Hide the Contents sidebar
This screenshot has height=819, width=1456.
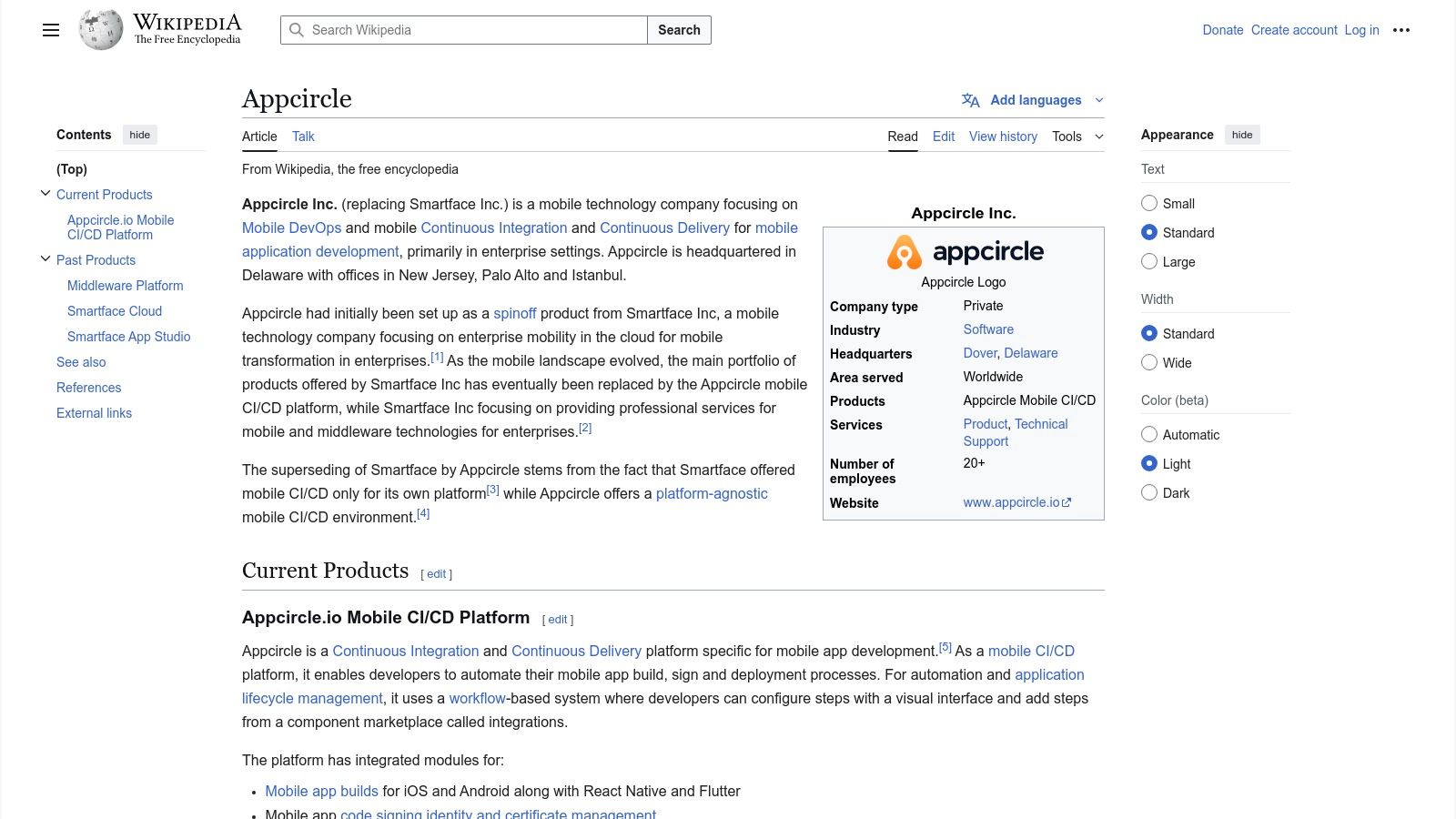tap(139, 135)
